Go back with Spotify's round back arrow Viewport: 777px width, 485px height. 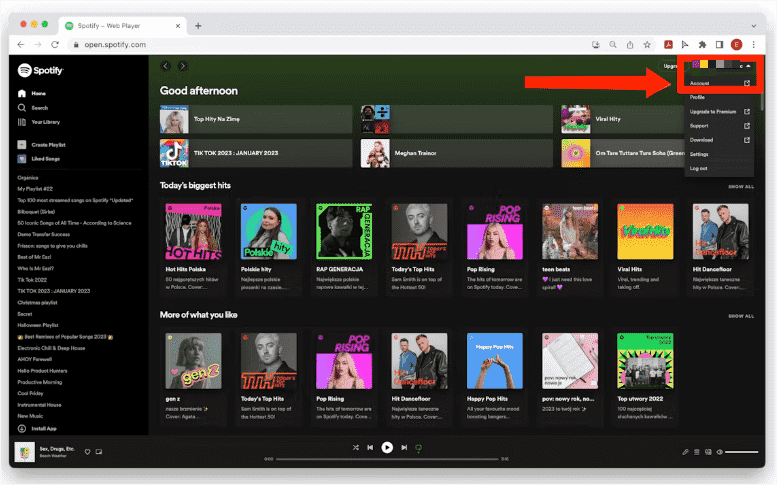coord(166,66)
